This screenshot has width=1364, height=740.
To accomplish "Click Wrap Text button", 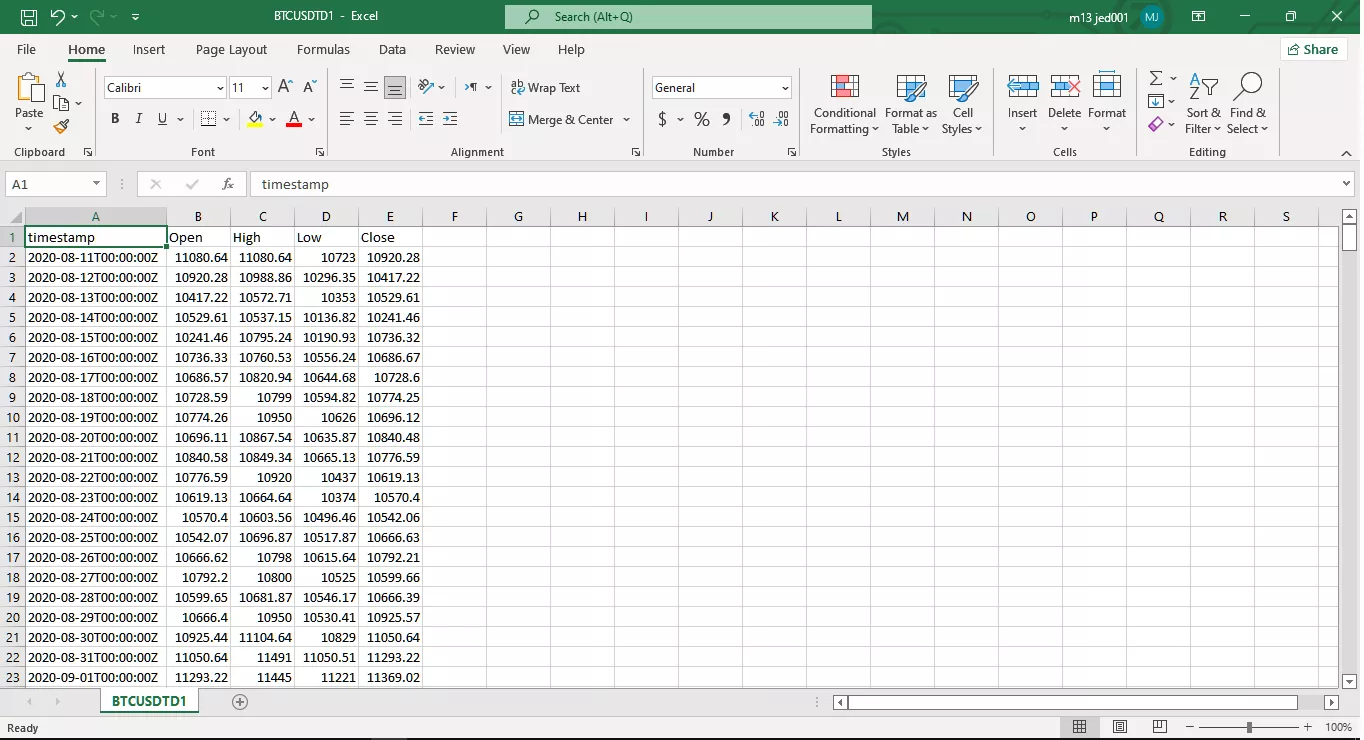I will click(x=545, y=87).
